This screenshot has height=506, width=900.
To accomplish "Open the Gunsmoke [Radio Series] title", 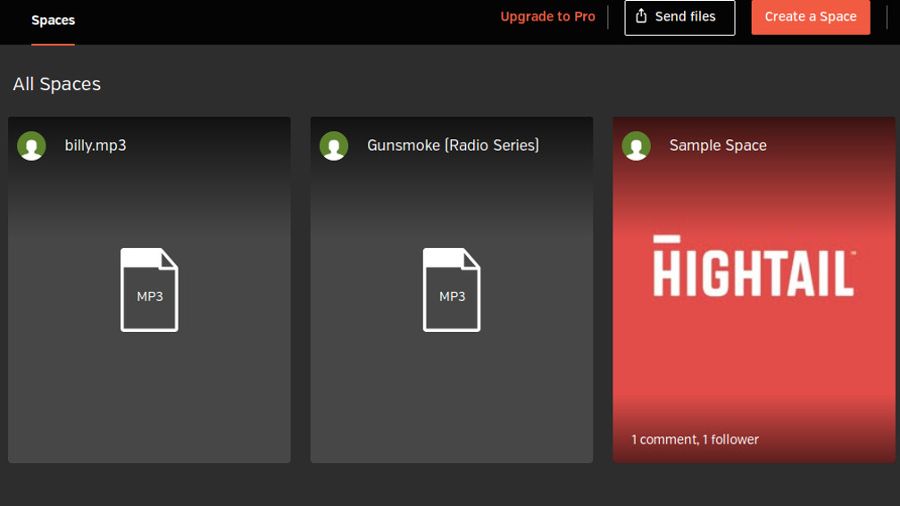I will click(x=453, y=145).
